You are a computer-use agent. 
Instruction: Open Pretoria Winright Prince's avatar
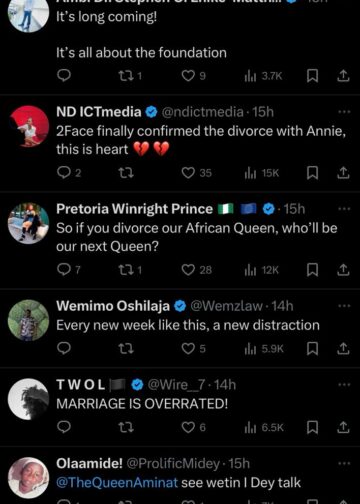[28, 223]
